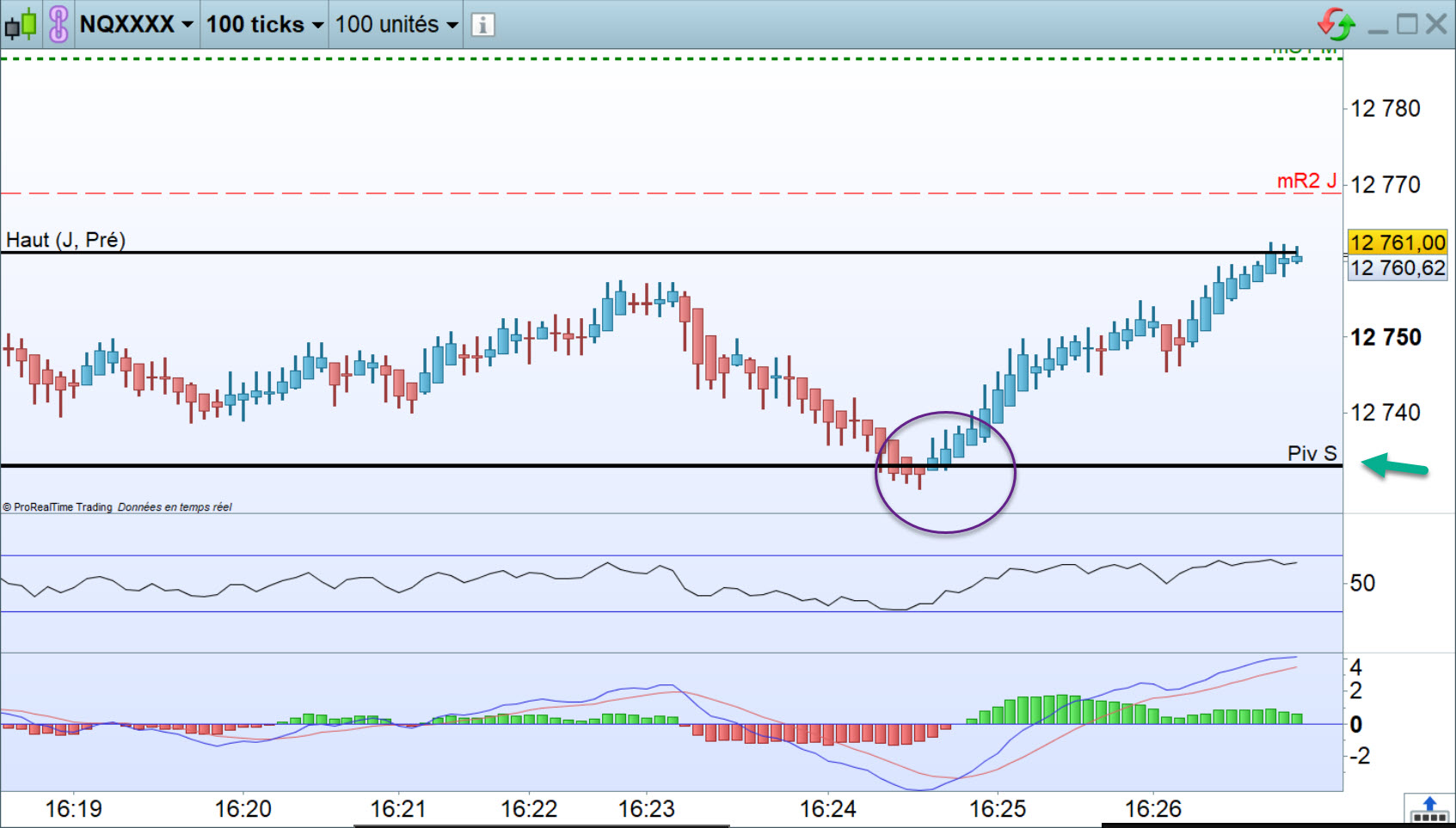Viewport: 1456px width, 828px height.
Task: Click the 50 value on the oscillator scale
Action: click(1362, 583)
